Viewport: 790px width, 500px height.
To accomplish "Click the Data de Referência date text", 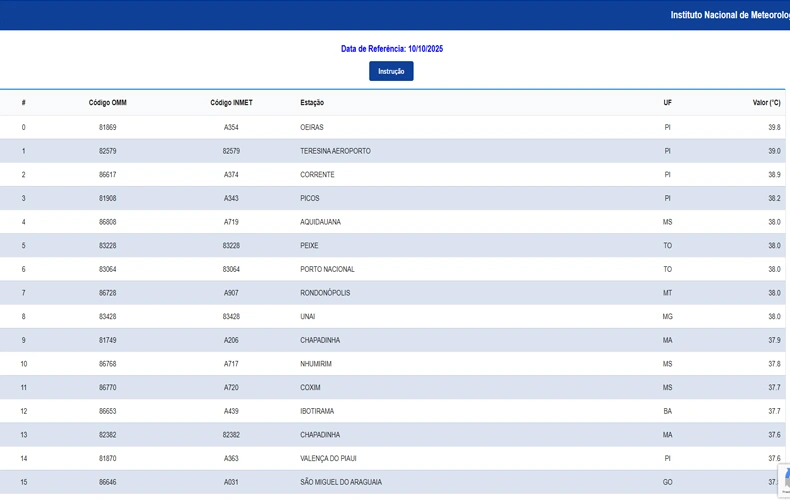I will coord(391,48).
